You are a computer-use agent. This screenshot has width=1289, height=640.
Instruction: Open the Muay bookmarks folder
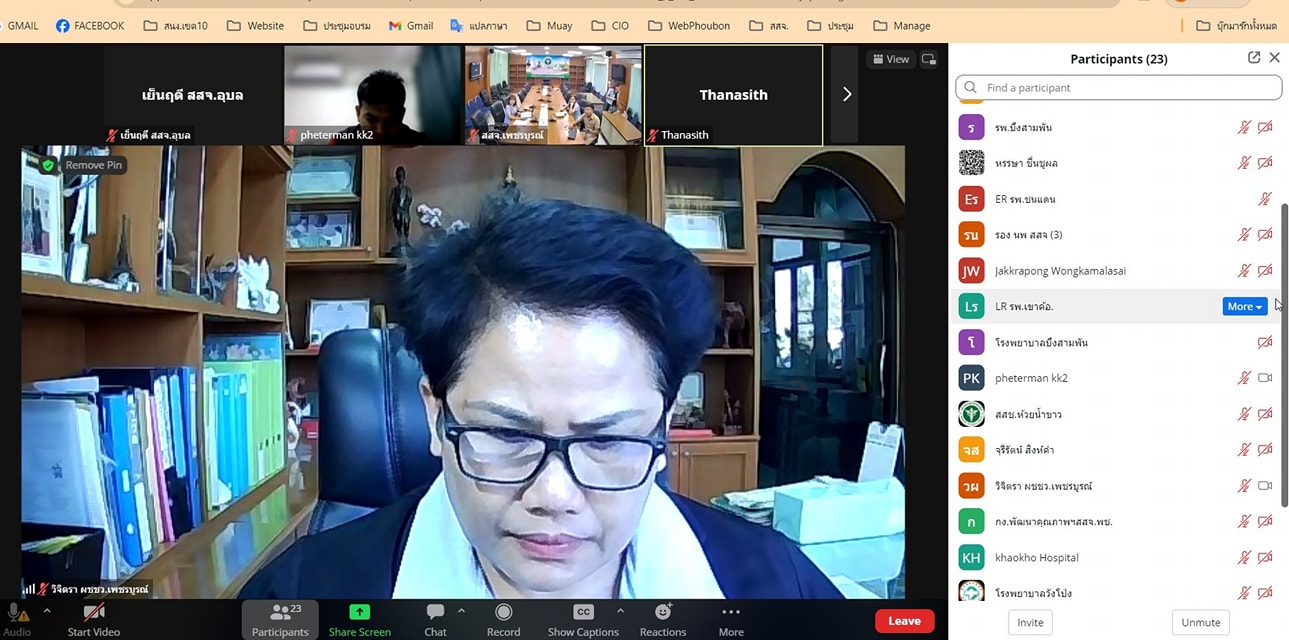[549, 25]
